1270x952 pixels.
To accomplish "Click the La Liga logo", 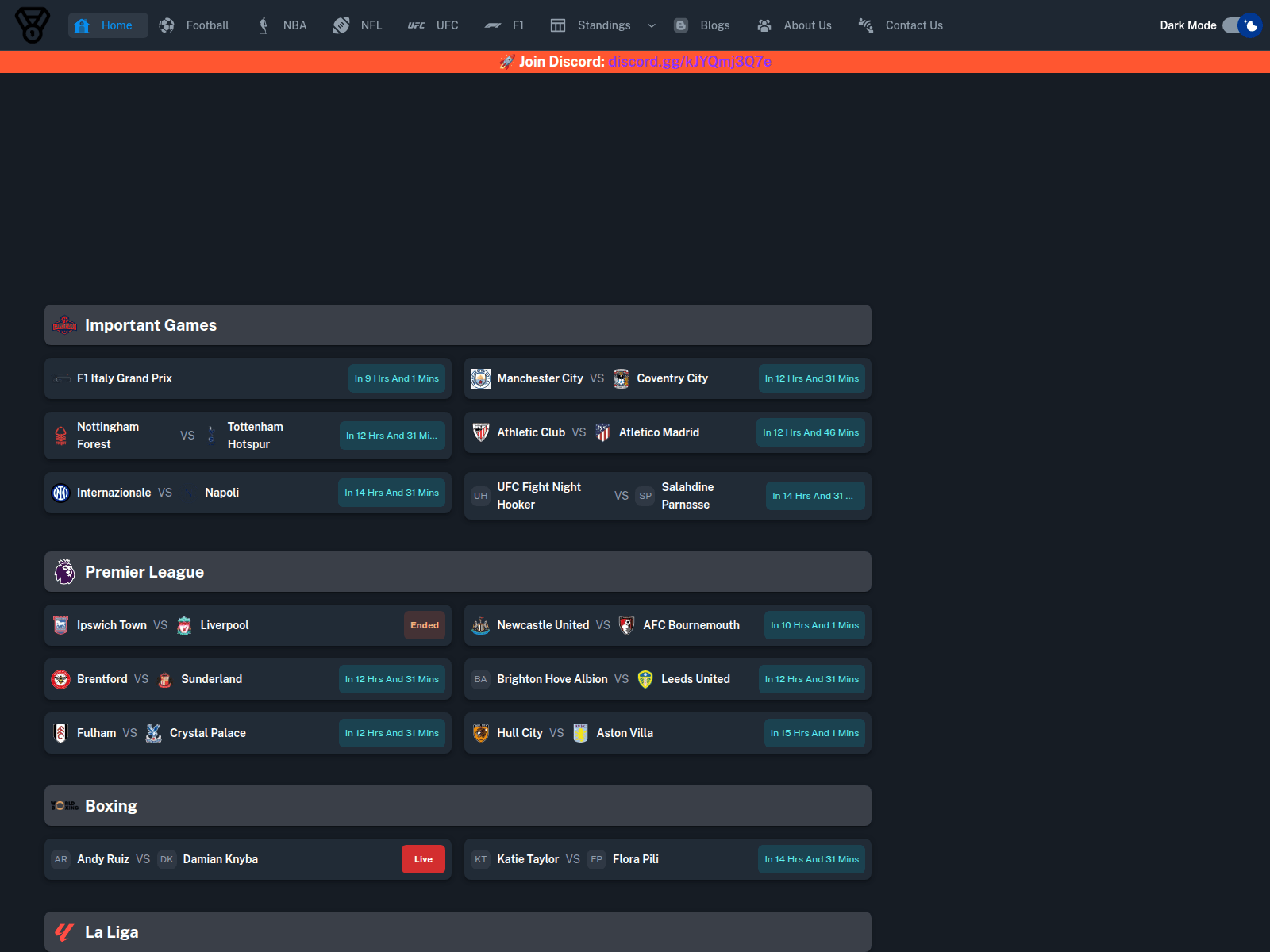I will coord(64,931).
